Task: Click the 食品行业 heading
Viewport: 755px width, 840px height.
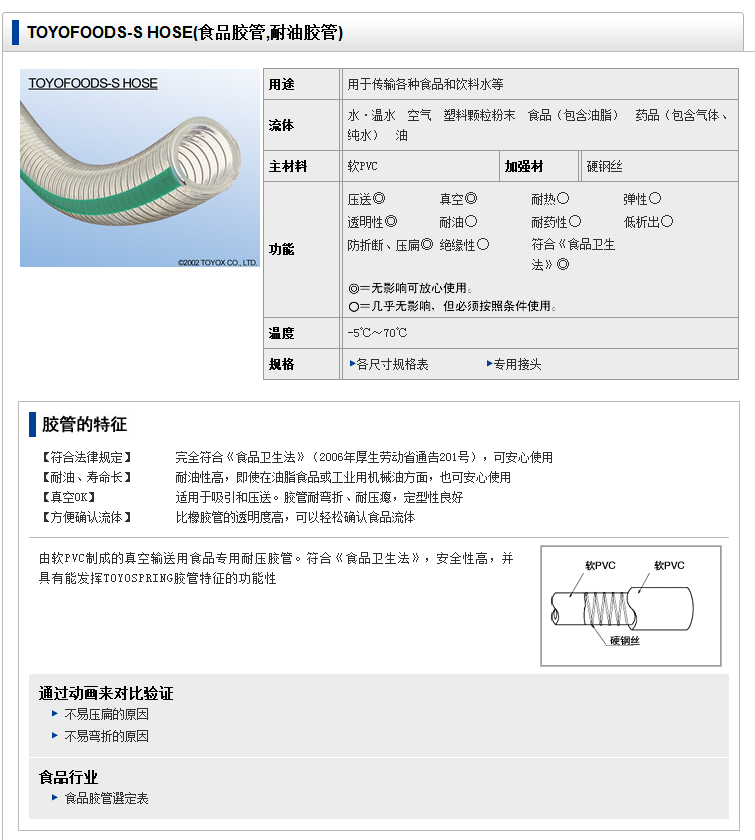Action: pyautogui.click(x=69, y=777)
